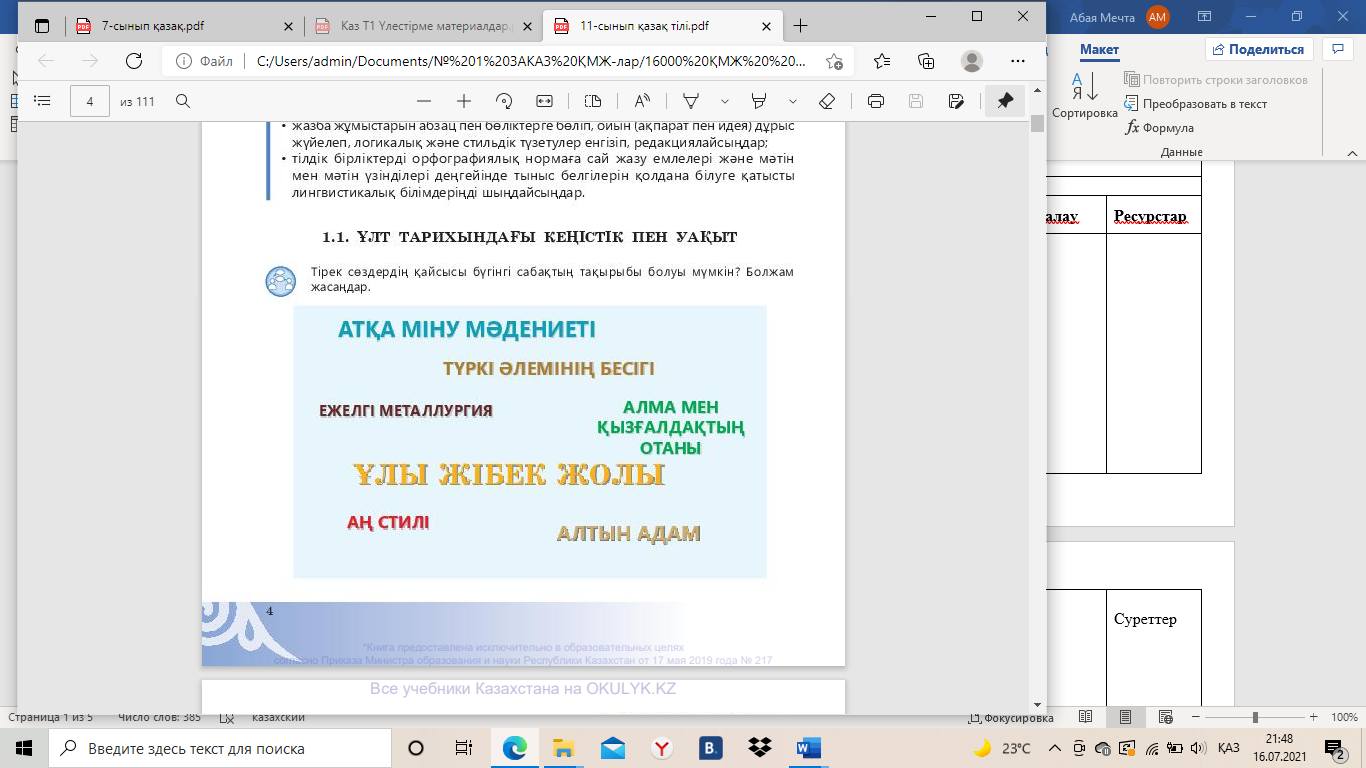Switch Word to Print Layout view
The height and width of the screenshot is (768, 1366).
coord(1125,718)
